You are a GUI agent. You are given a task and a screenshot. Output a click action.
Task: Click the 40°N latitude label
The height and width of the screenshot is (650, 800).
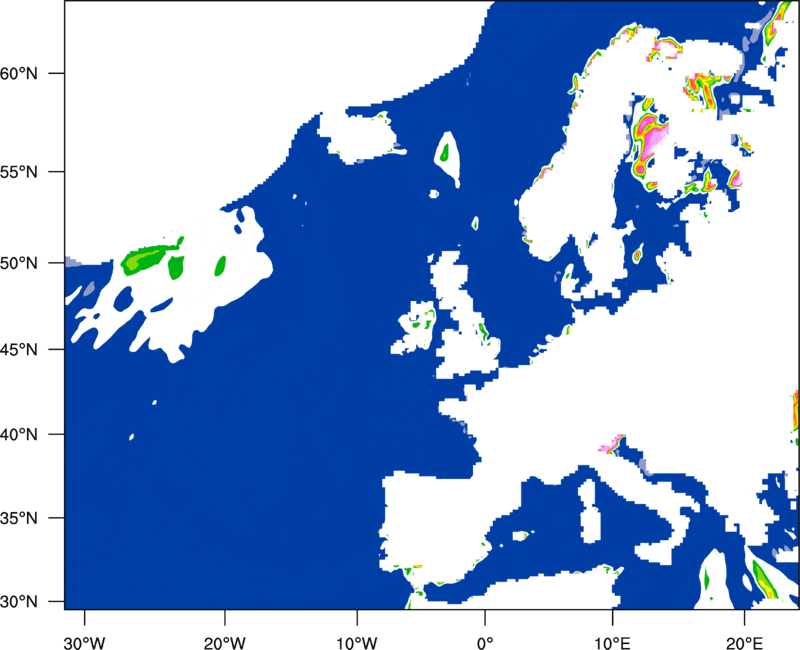click(19, 435)
